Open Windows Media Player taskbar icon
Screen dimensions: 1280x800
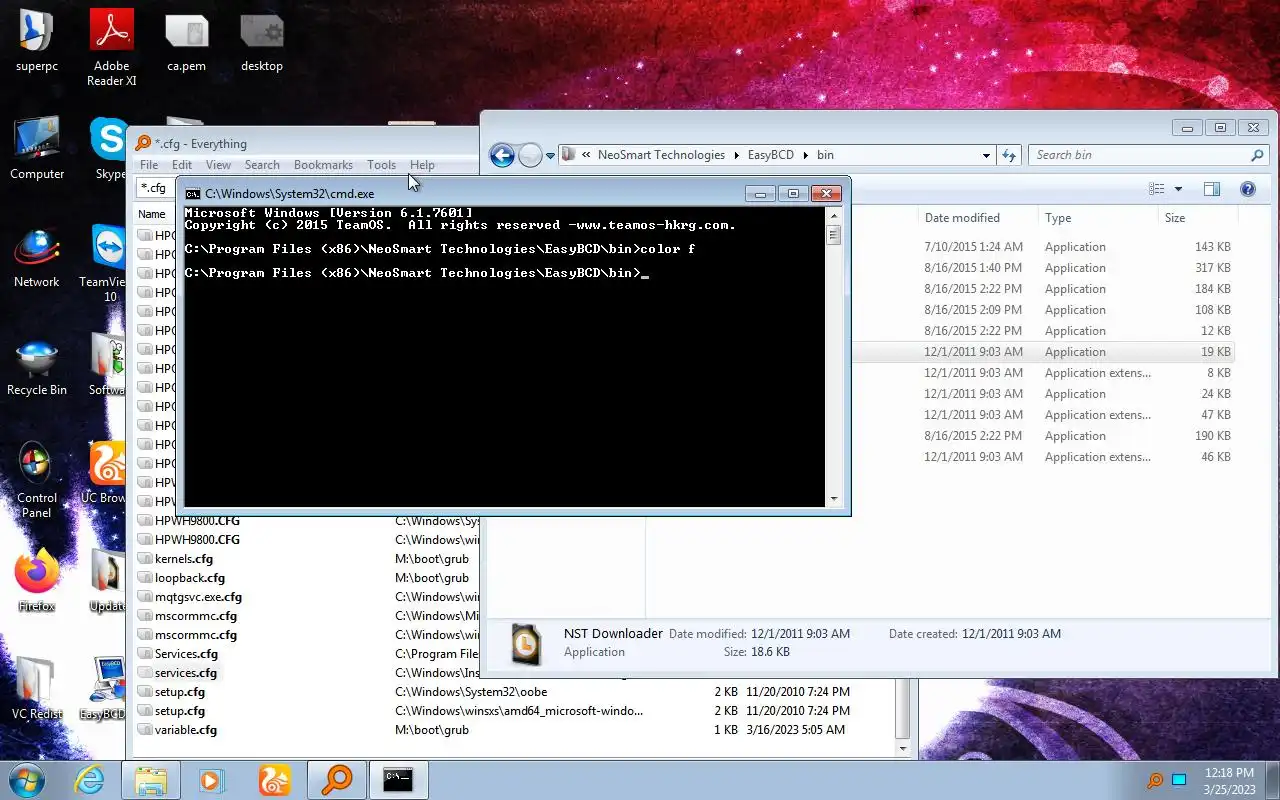pos(212,780)
